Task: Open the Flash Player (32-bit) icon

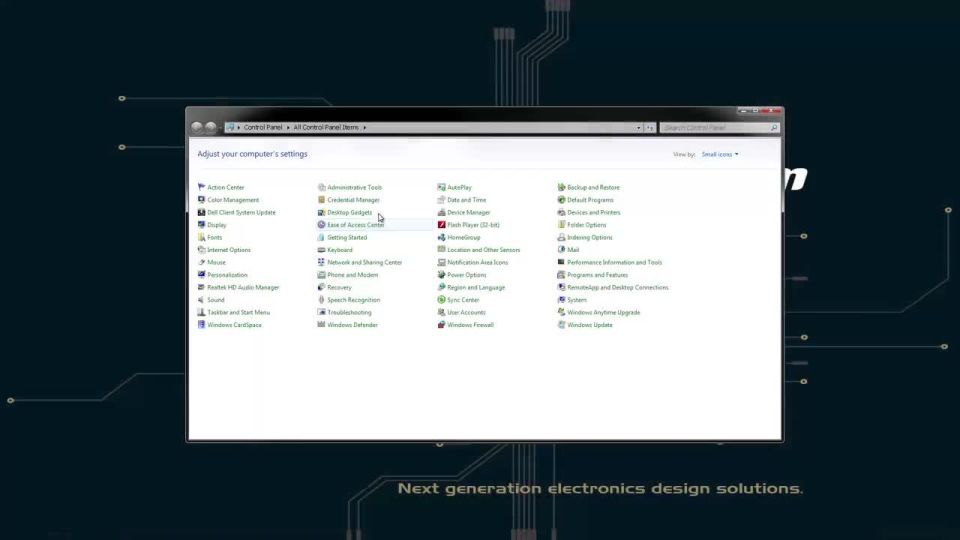Action: pyautogui.click(x=441, y=225)
